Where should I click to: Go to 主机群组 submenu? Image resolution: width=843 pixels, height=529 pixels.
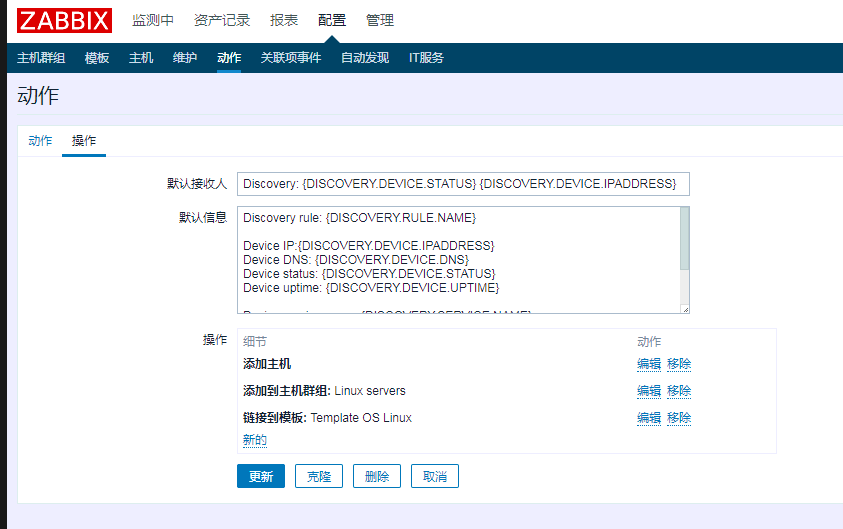(41, 58)
